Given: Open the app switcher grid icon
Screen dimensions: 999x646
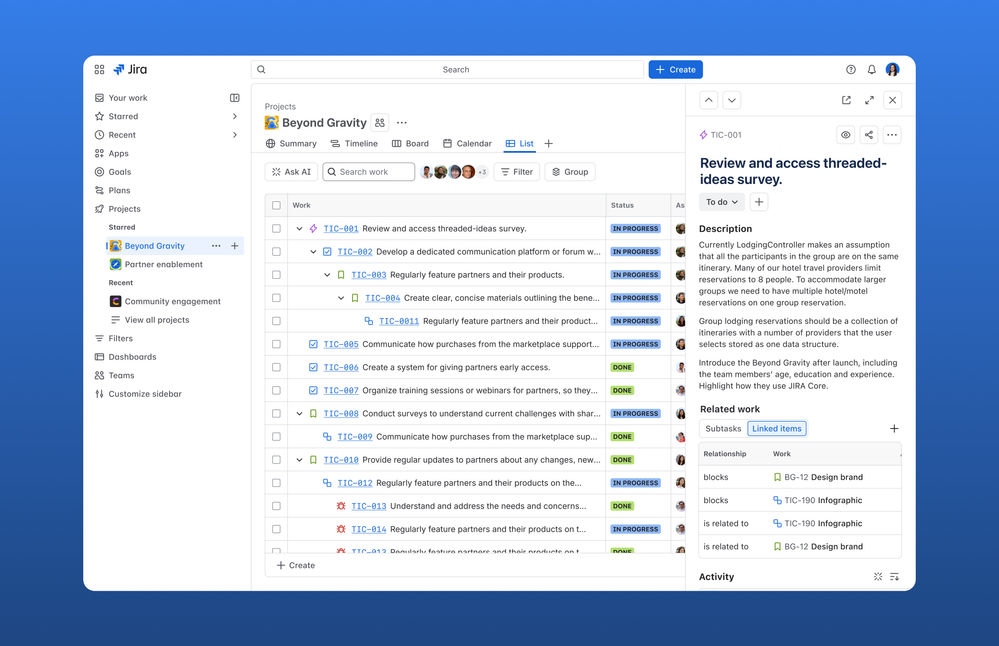Looking at the screenshot, I should [x=99, y=69].
